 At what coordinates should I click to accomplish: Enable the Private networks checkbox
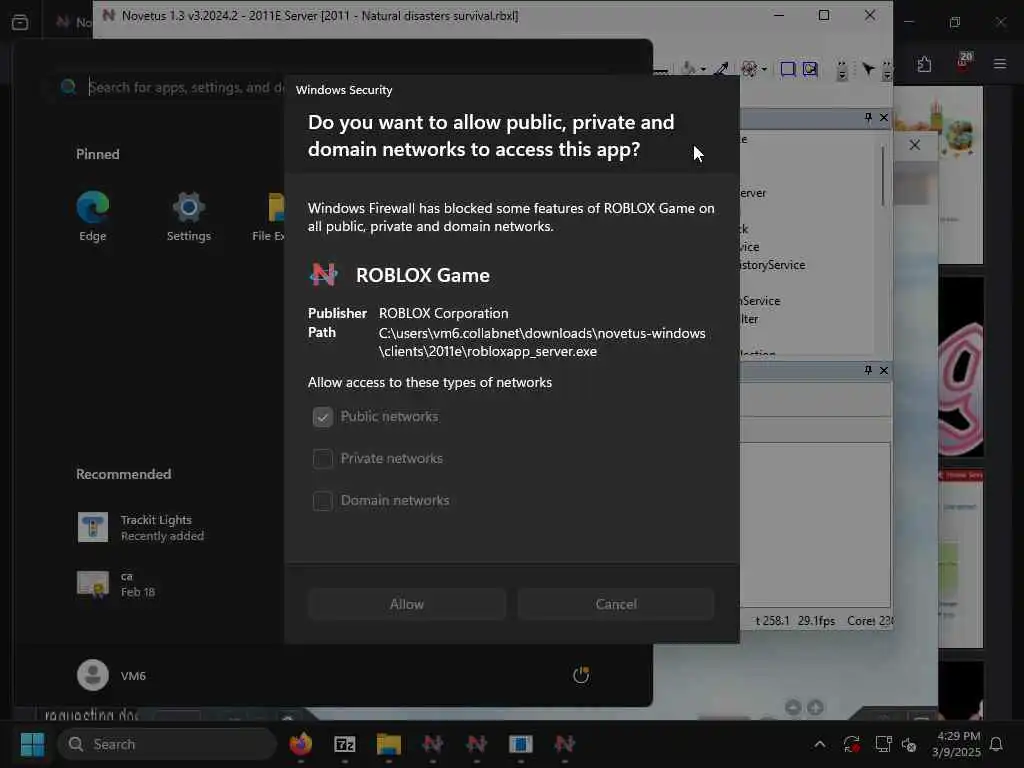(323, 458)
